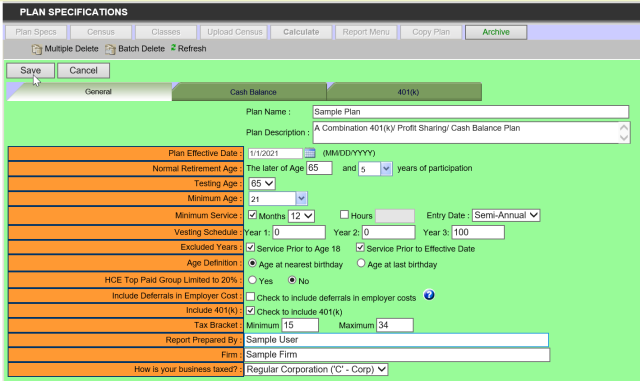Click the Plan Name input field
The height and width of the screenshot is (381, 640).
(471, 112)
